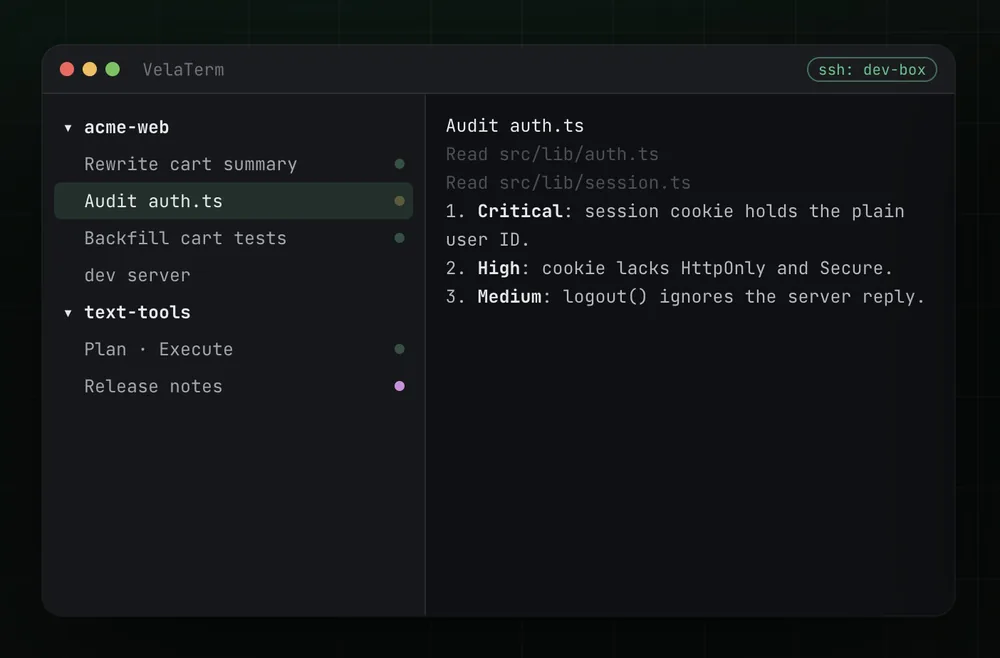The height and width of the screenshot is (658, 1000).
Task: Collapse the text-tools group triangle
Action: (x=68, y=313)
